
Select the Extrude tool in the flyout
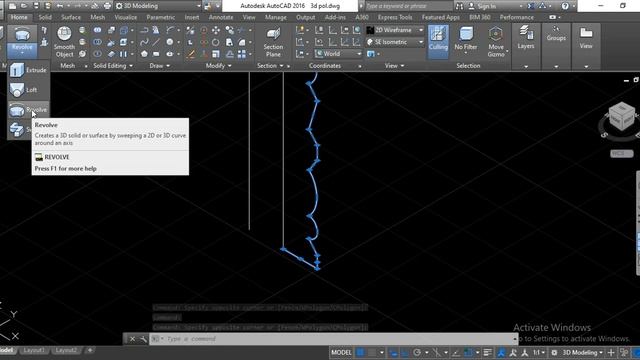tap(28, 70)
